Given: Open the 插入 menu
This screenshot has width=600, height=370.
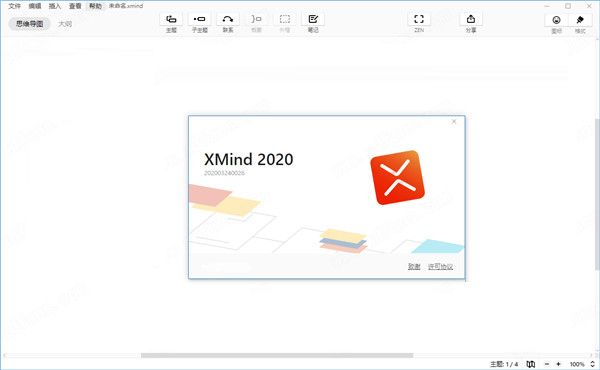Looking at the screenshot, I should pyautogui.click(x=55, y=6).
